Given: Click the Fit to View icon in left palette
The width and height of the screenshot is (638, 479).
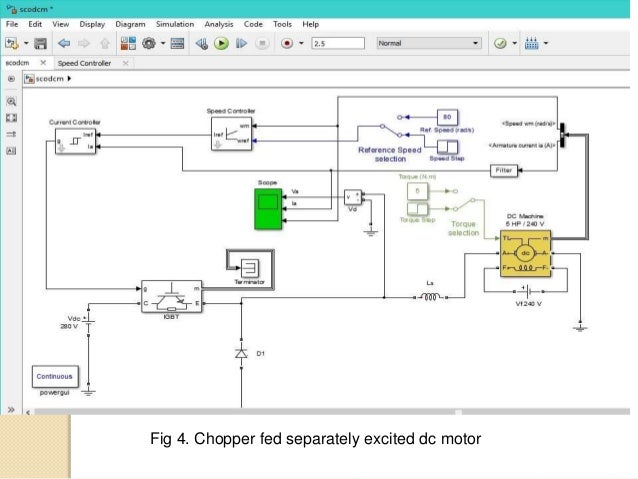Looking at the screenshot, I should click(x=12, y=117).
